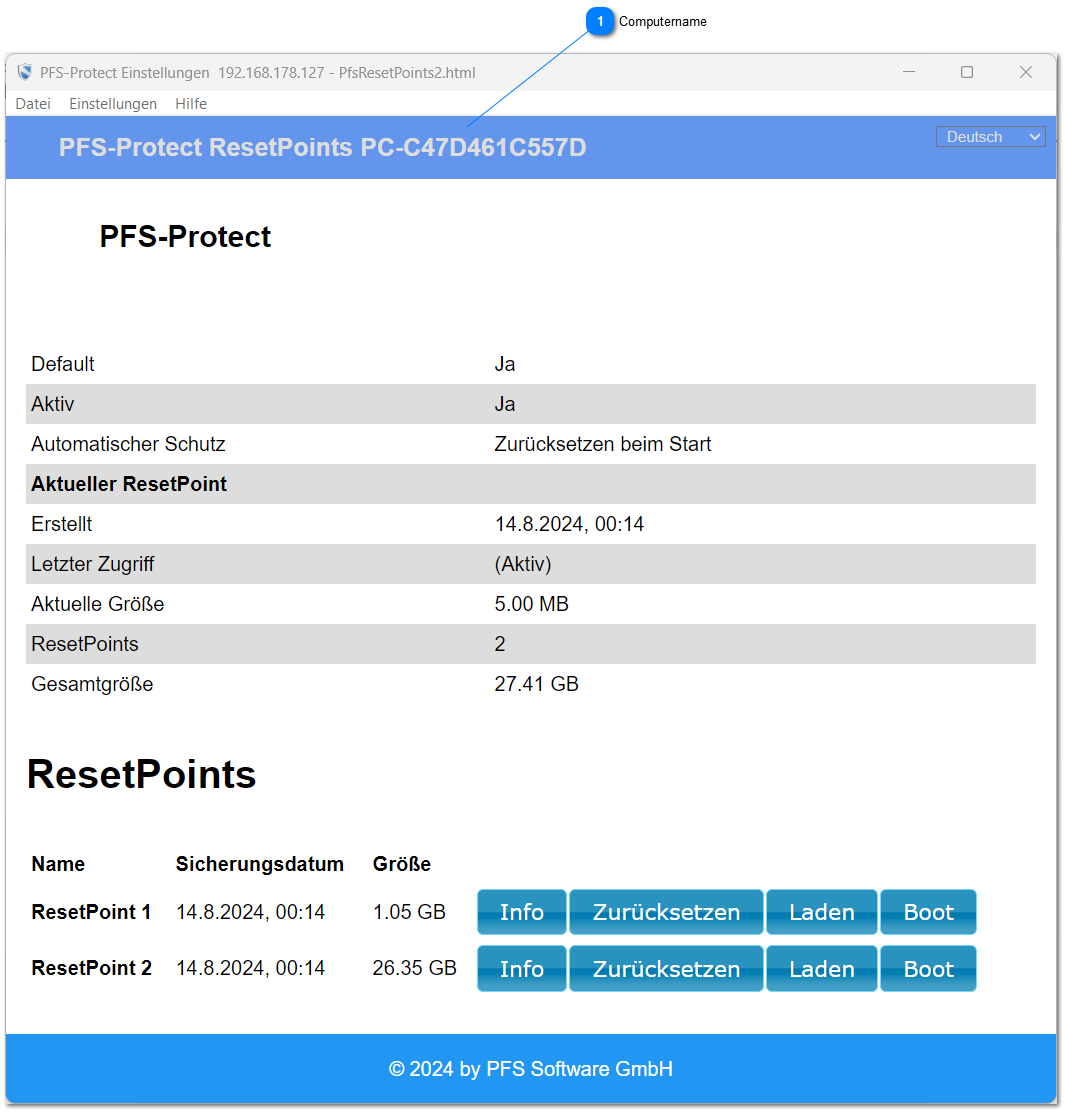The image size is (1066, 1113).
Task: Minimize the PFS-Protect Einstellungen window
Action: (909, 72)
